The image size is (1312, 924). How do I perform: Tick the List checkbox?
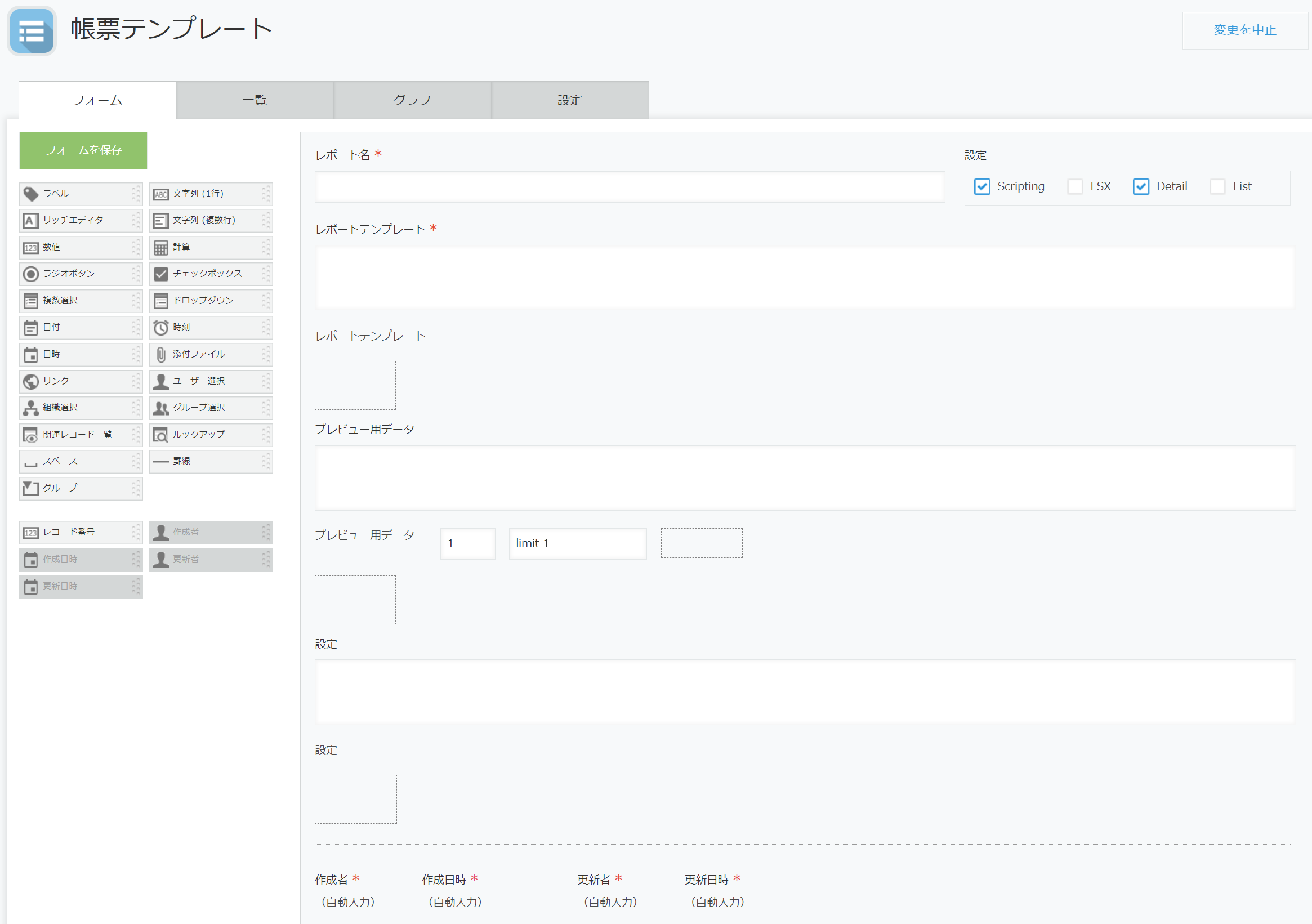point(1217,187)
